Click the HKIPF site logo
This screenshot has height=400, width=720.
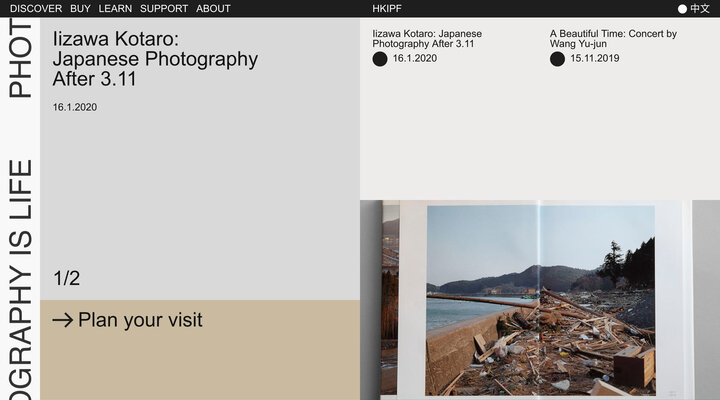point(387,9)
